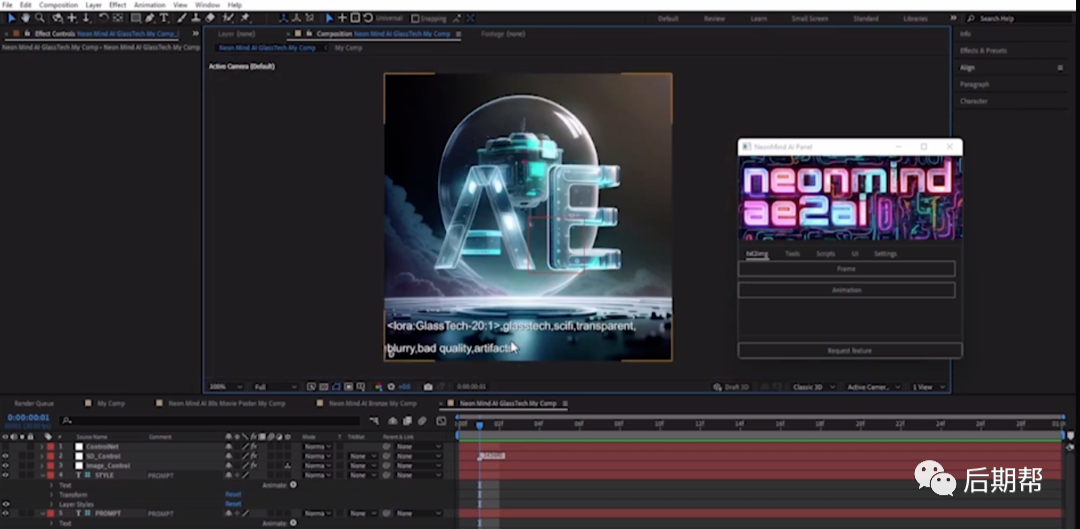This screenshot has height=529, width=1080.
Task: Toggle effects fx switch on SD_Control layer
Action: (x=253, y=456)
